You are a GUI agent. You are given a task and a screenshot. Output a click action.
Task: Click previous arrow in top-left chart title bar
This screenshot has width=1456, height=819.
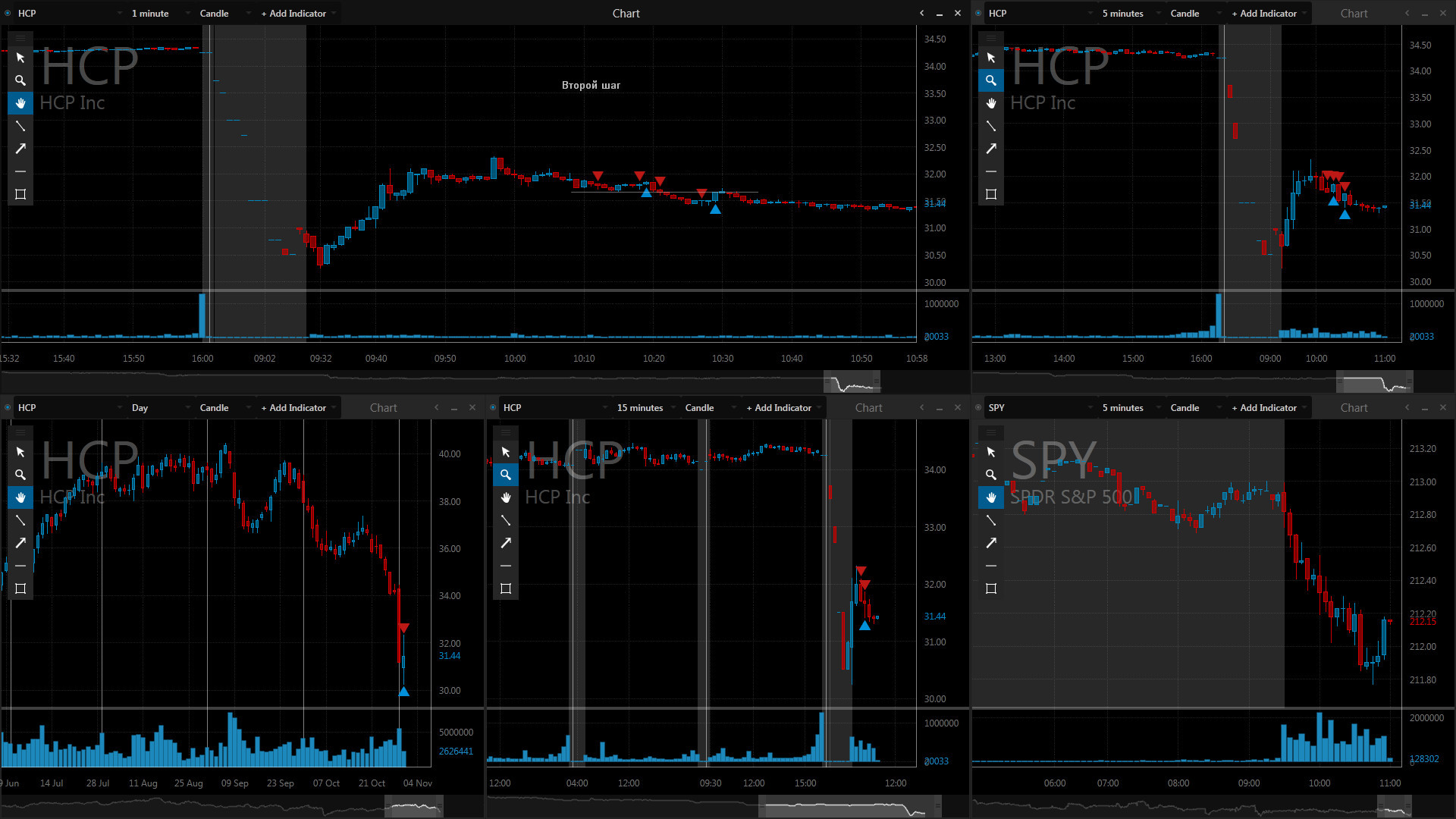(921, 13)
